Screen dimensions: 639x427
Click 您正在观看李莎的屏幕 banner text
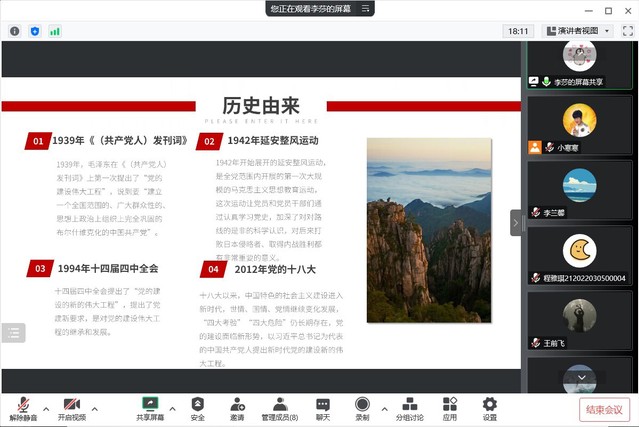[311, 8]
